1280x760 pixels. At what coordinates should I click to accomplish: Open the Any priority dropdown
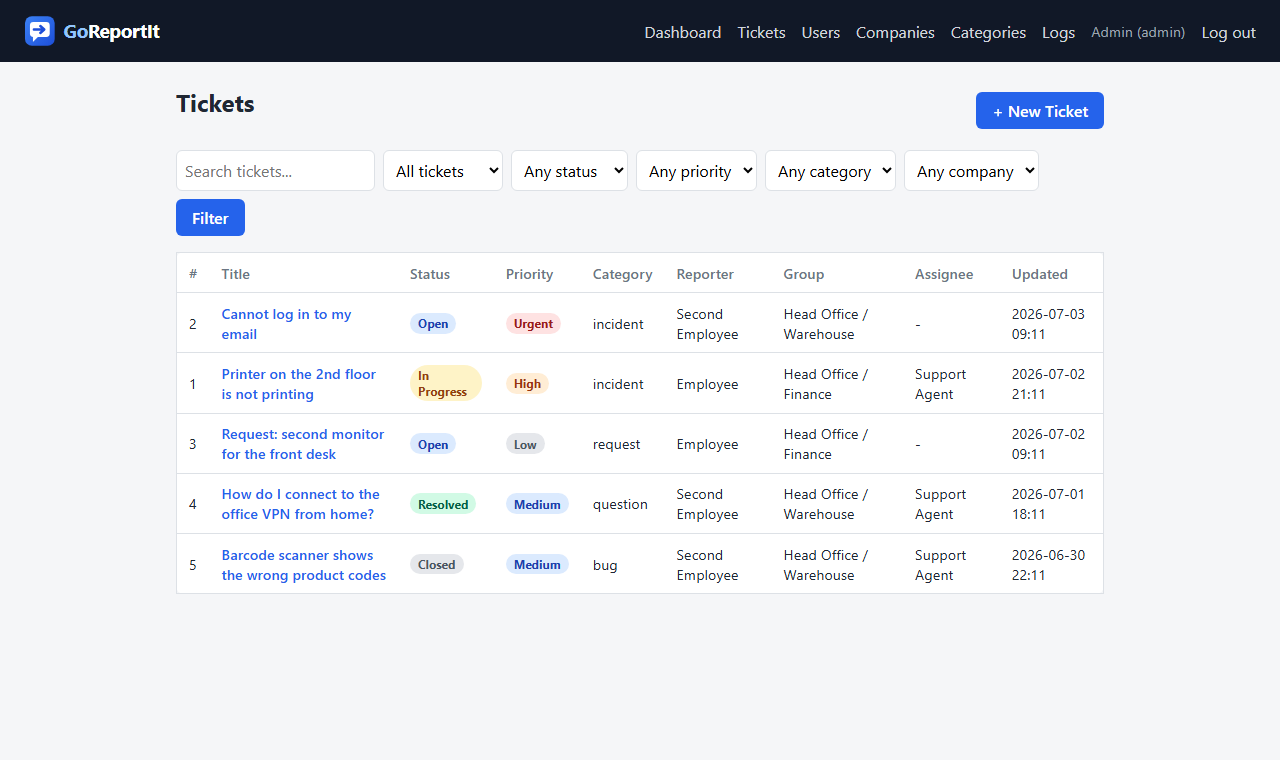coord(696,171)
